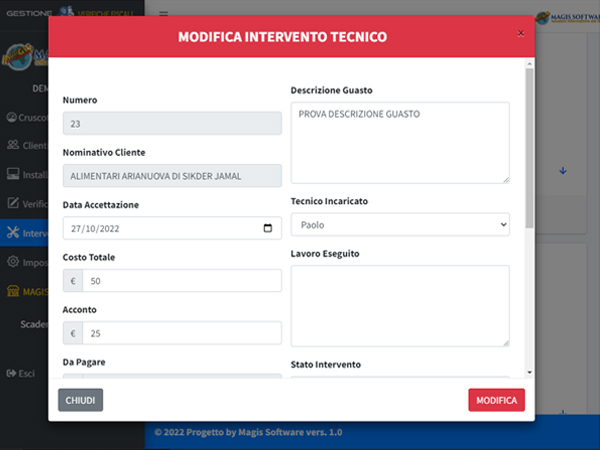Select the Interventi tools icon in sidebar
This screenshot has height=450, width=600.
click(x=13, y=232)
